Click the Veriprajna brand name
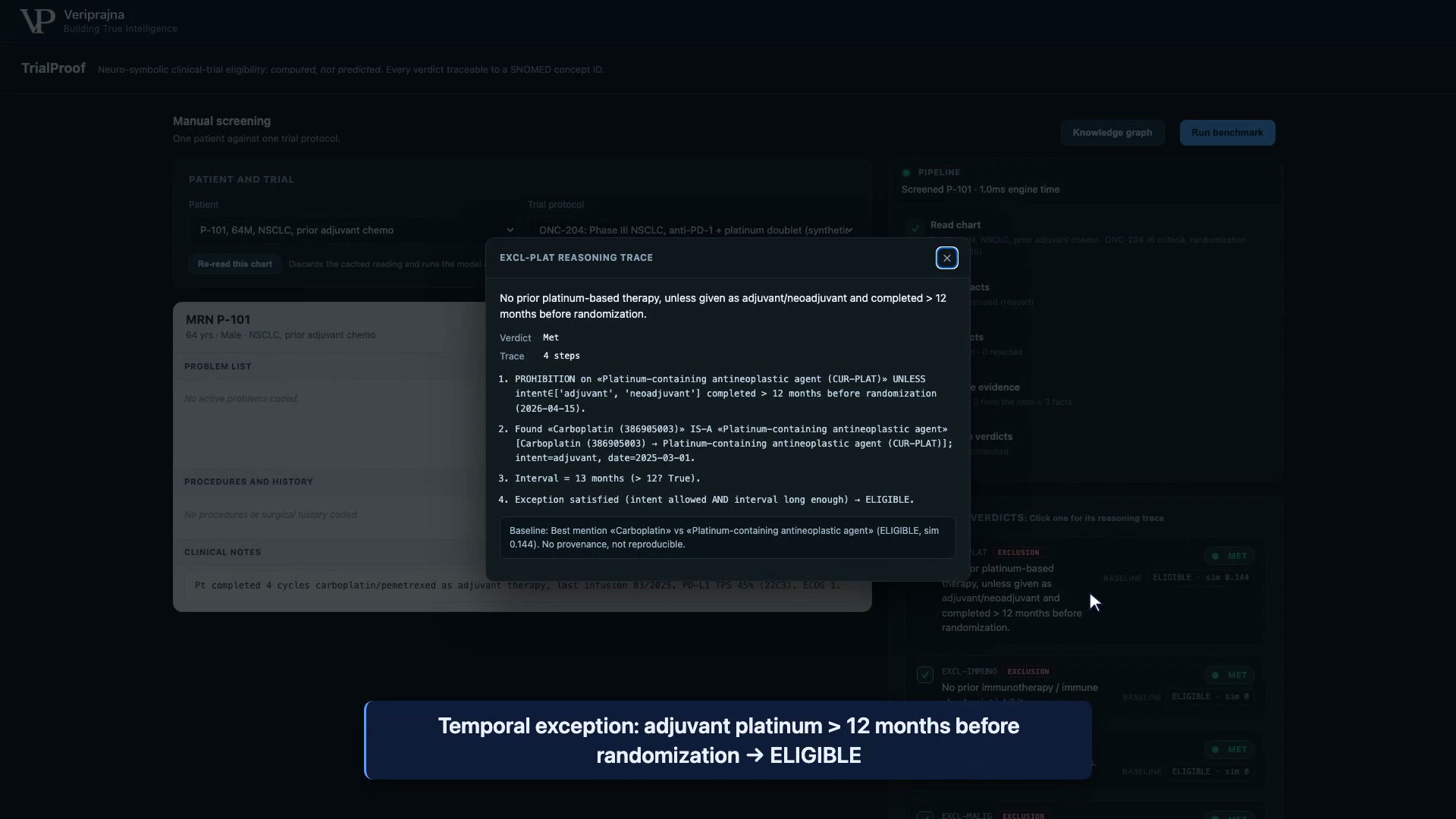The image size is (1456, 819). (x=94, y=15)
